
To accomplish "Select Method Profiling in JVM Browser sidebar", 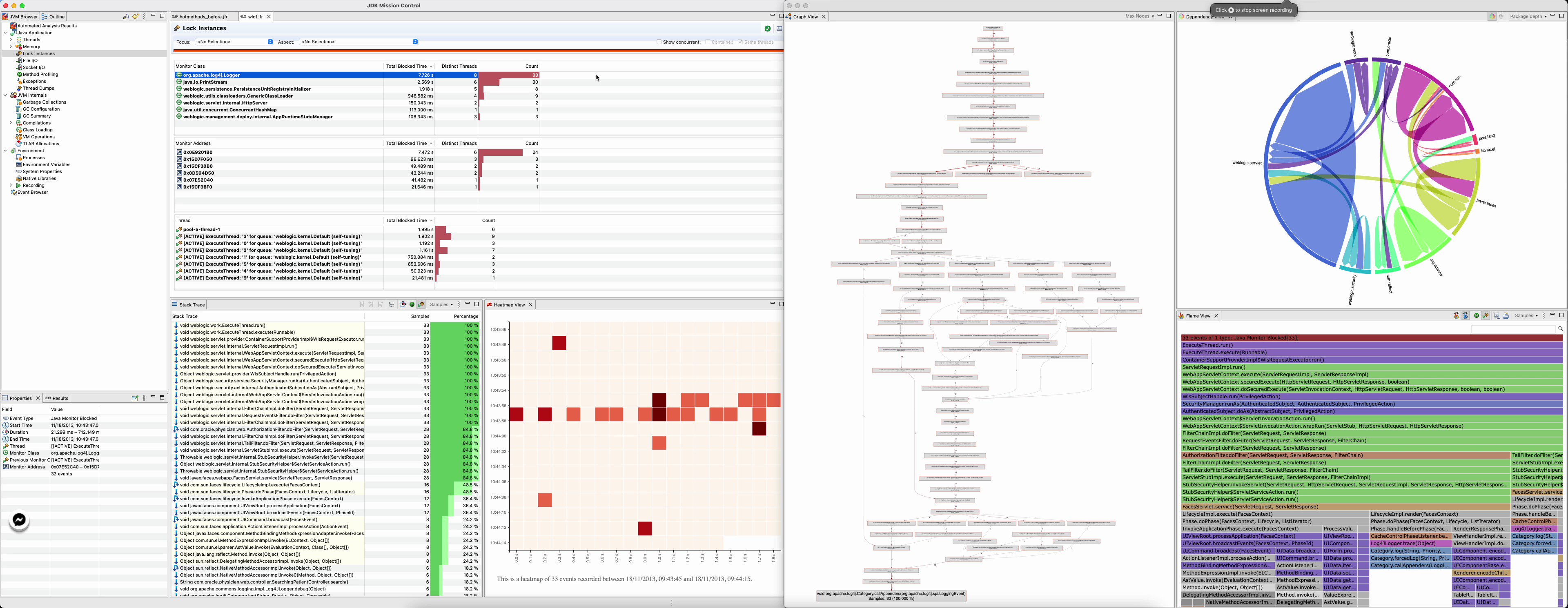I will pos(40,74).
